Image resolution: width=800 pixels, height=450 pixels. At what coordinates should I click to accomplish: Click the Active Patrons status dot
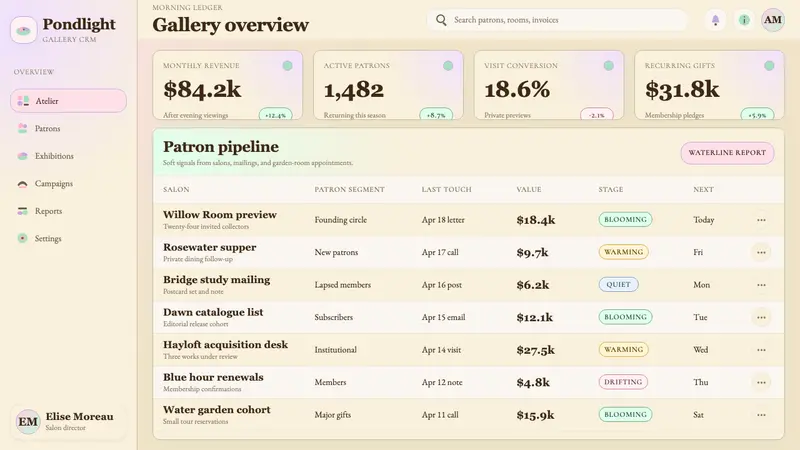(x=448, y=66)
